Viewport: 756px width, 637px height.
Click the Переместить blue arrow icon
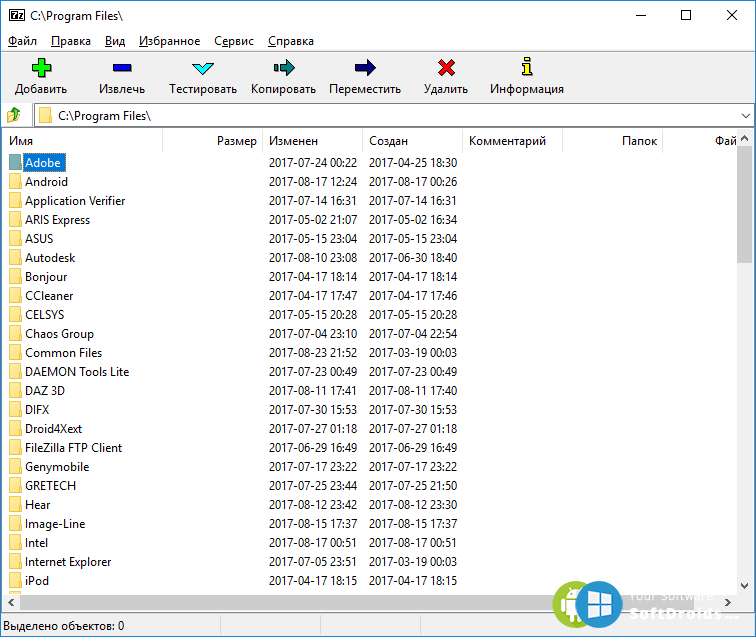point(365,68)
